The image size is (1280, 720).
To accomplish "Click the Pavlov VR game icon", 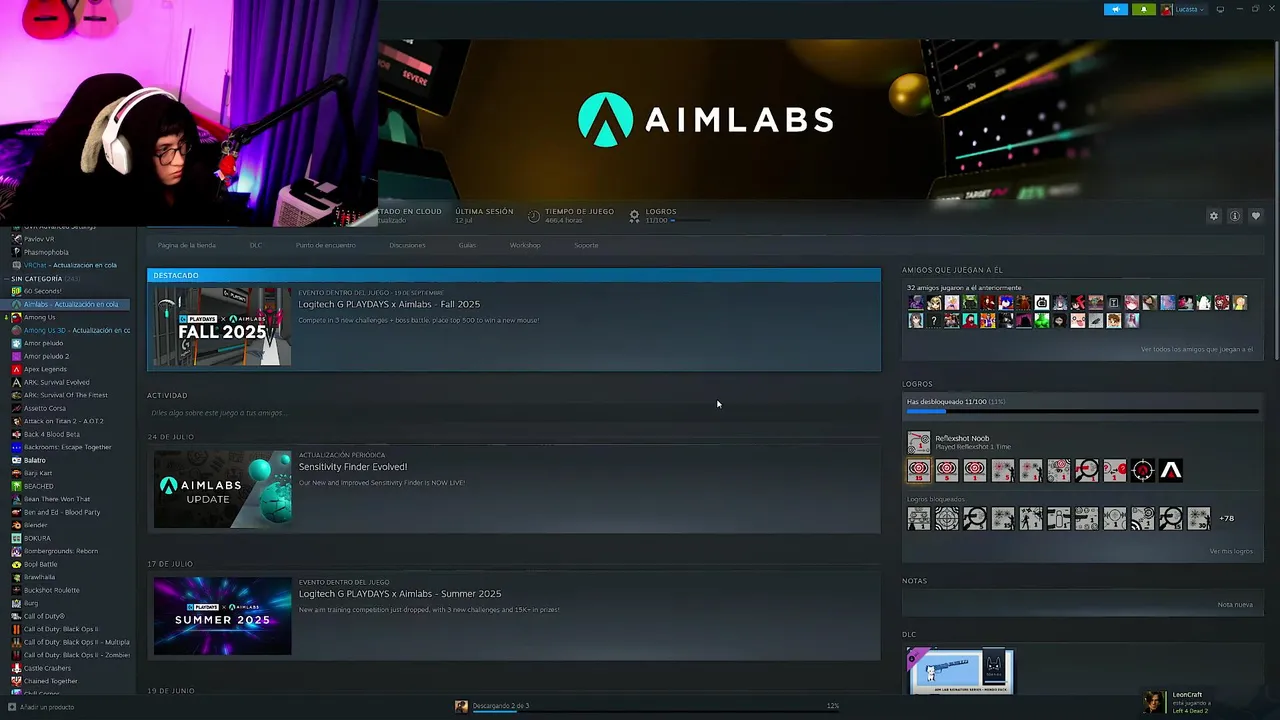I will pyautogui.click(x=16, y=239).
